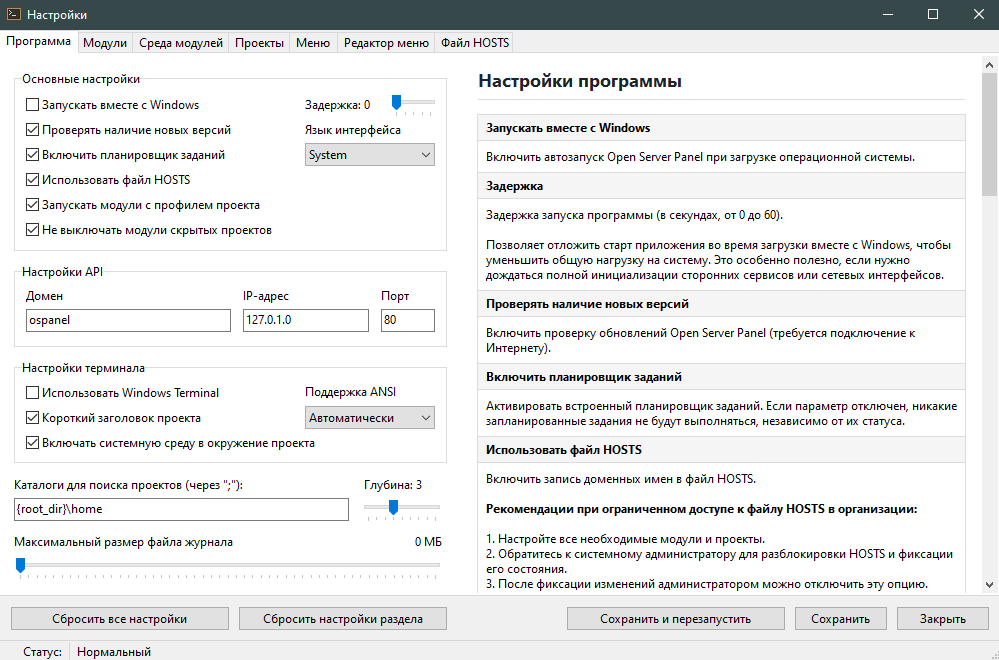The width and height of the screenshot is (999, 660).
Task: Disable Проверять наличие новых версий
Action: (31, 129)
